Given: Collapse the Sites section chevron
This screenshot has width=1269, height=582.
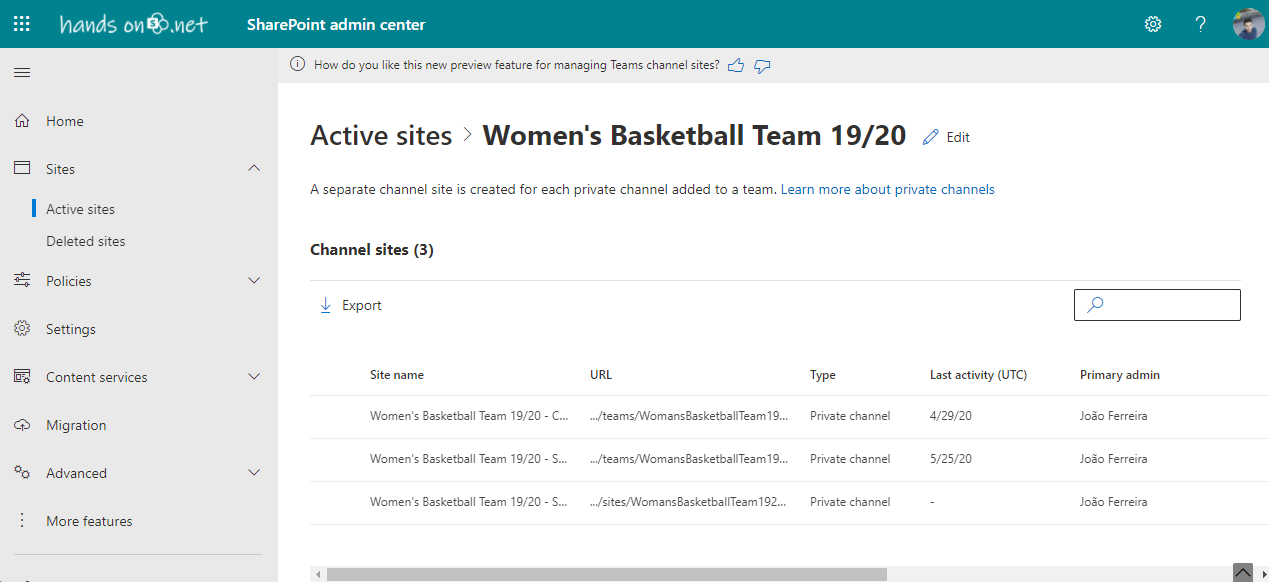Looking at the screenshot, I should coord(254,169).
